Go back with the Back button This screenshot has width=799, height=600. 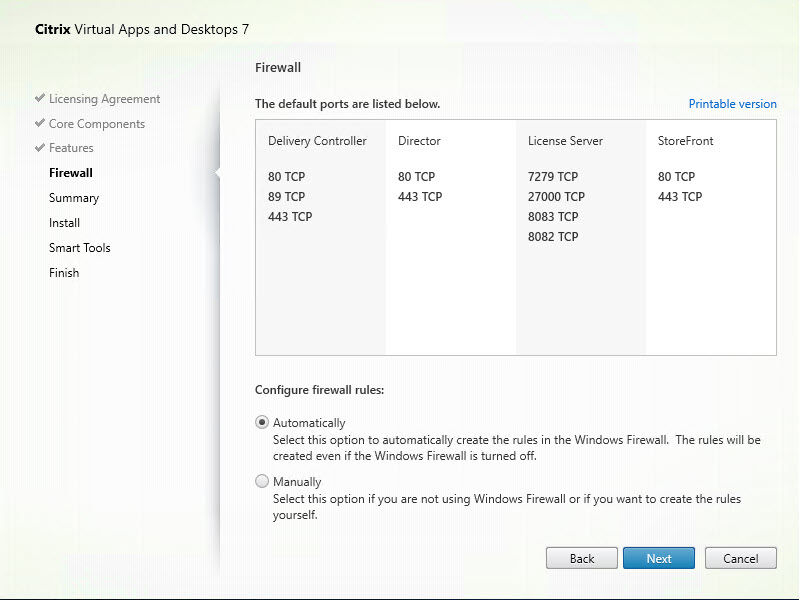coord(582,559)
